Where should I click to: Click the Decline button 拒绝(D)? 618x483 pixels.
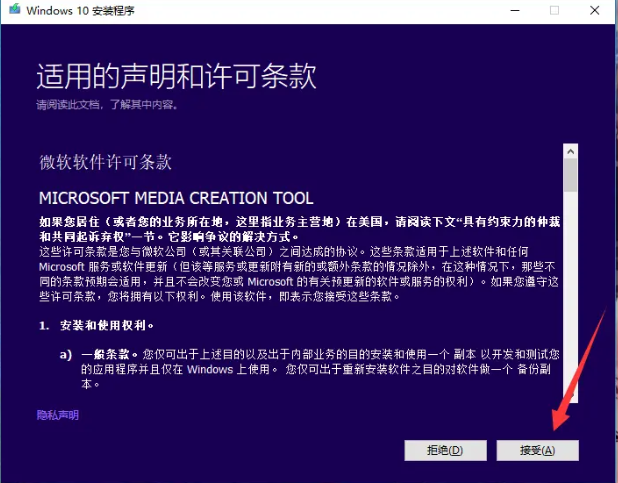(x=445, y=450)
